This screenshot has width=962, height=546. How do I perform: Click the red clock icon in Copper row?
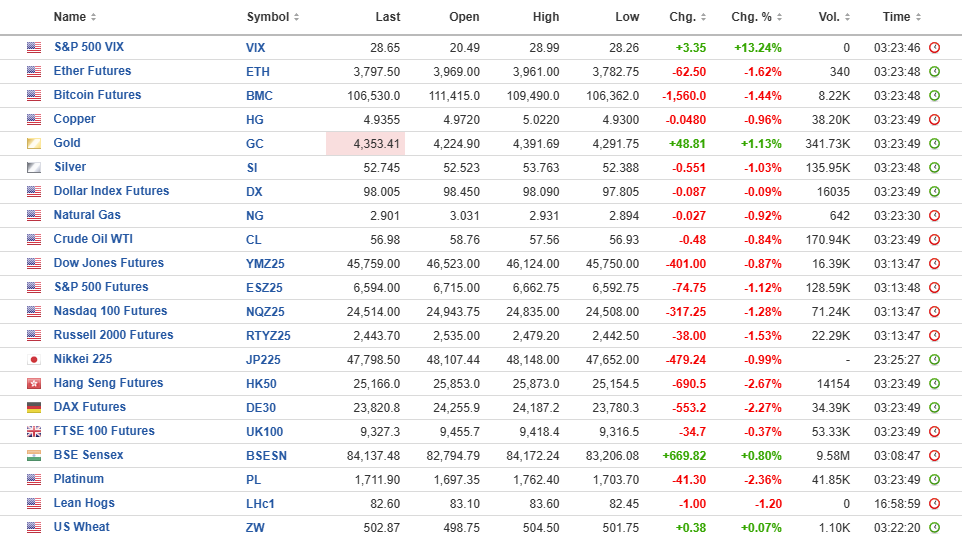pyautogui.click(x=934, y=119)
